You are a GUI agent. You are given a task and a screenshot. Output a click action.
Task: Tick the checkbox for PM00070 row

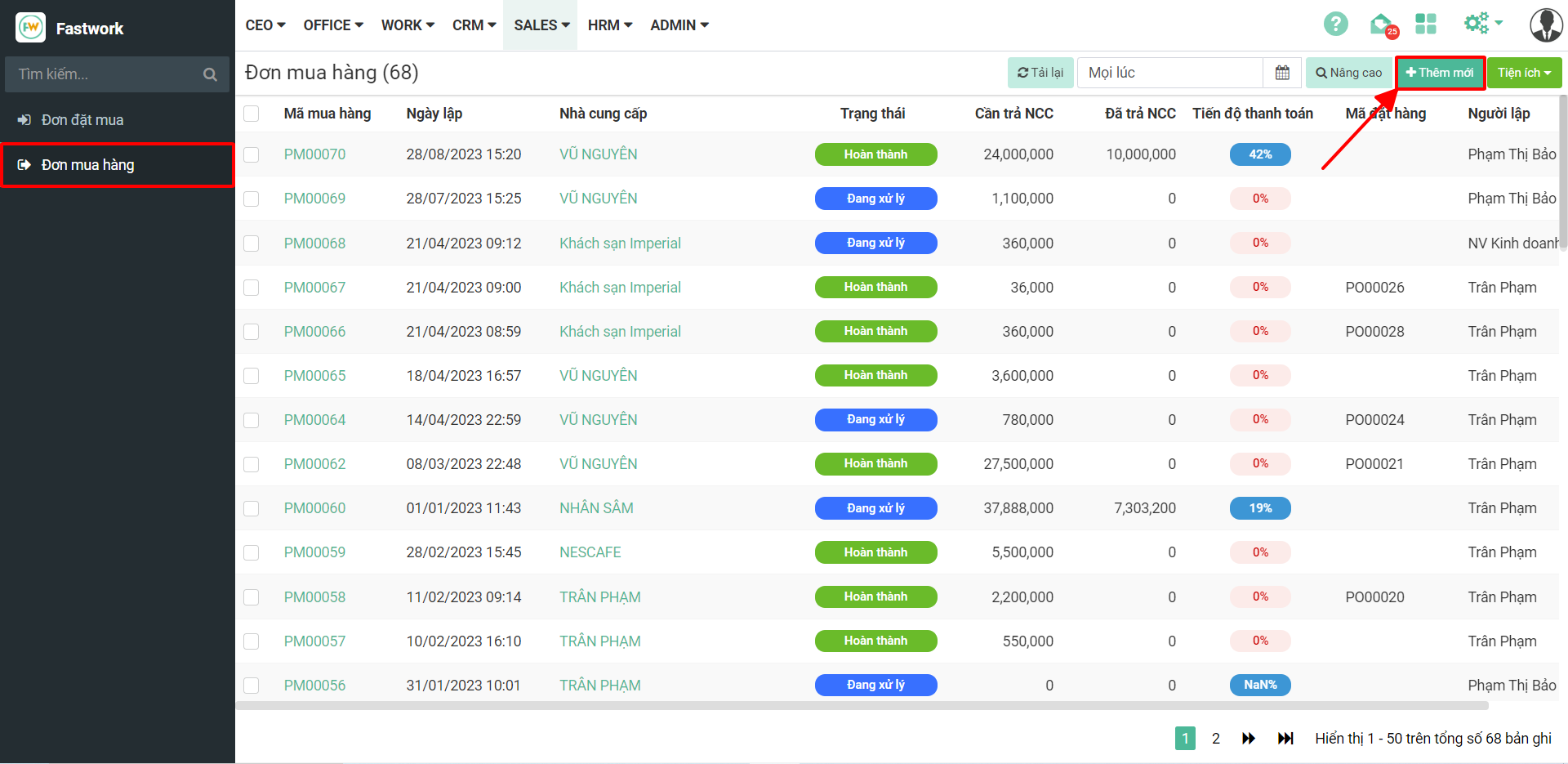coord(252,154)
